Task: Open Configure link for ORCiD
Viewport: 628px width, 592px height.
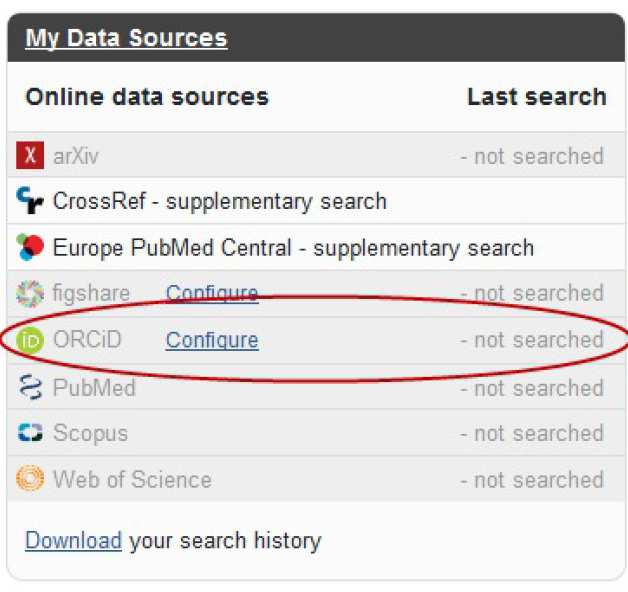Action: 212,340
